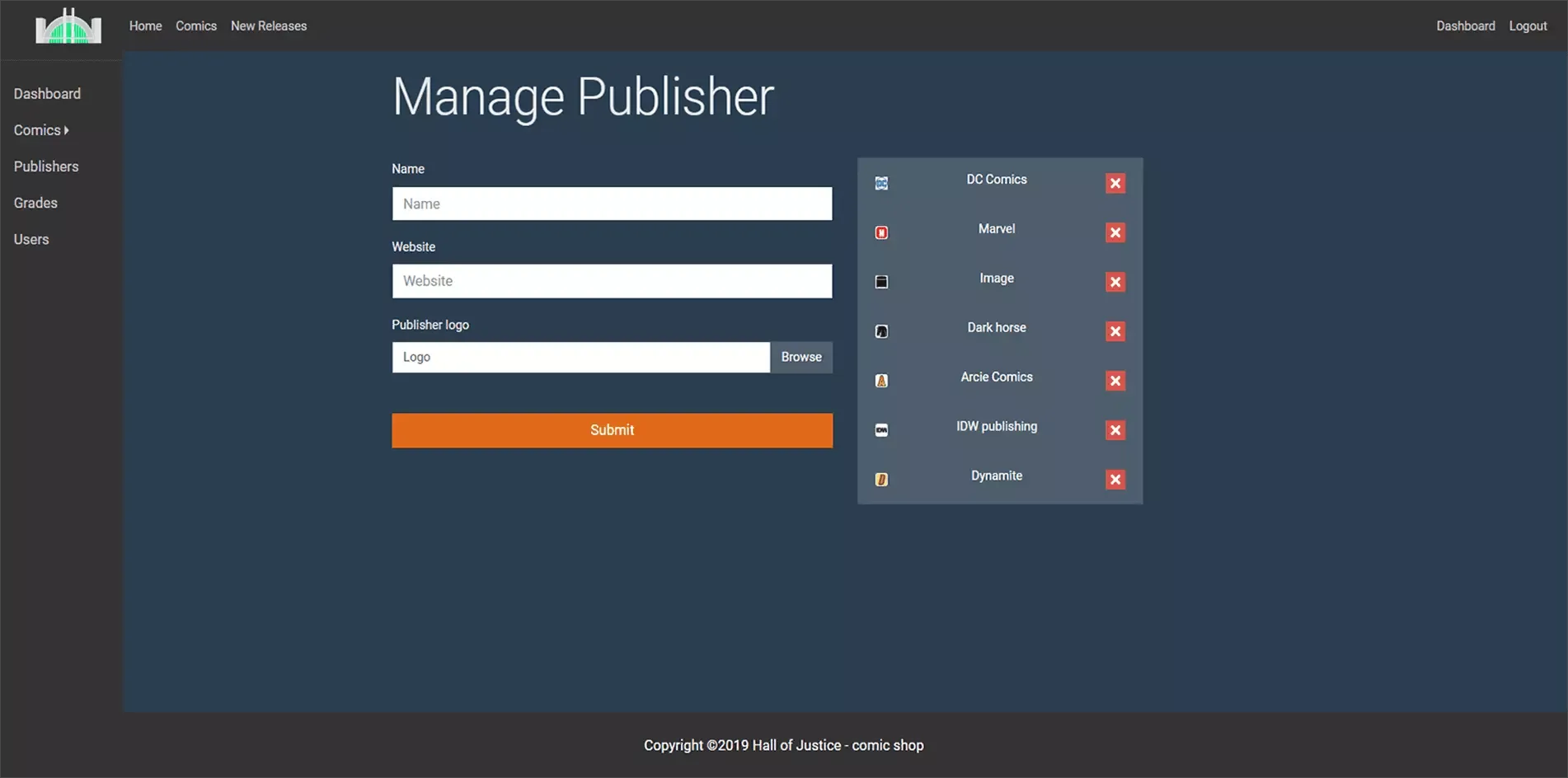Open Dashboard link in top-right header
This screenshot has height=778, width=1568.
tap(1466, 26)
